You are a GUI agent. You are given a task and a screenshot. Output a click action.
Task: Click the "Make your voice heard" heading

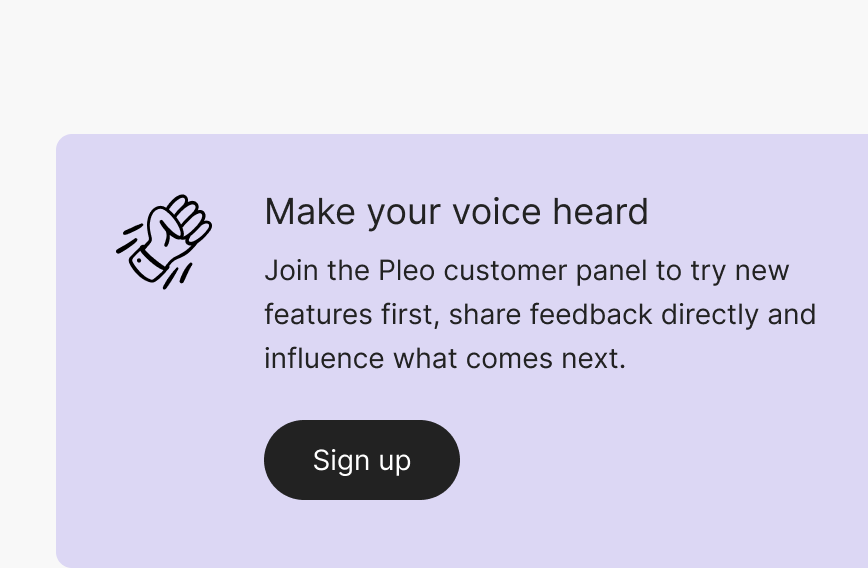(x=456, y=212)
